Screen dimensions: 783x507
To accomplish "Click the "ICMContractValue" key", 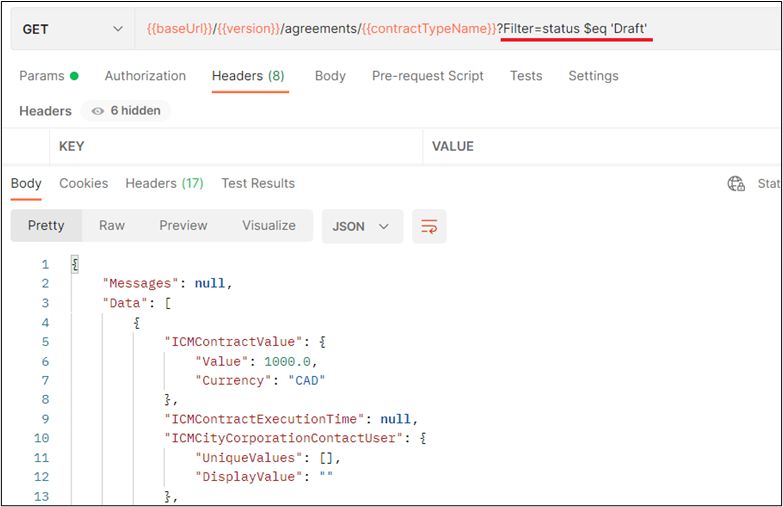I will pyautogui.click(x=233, y=342).
